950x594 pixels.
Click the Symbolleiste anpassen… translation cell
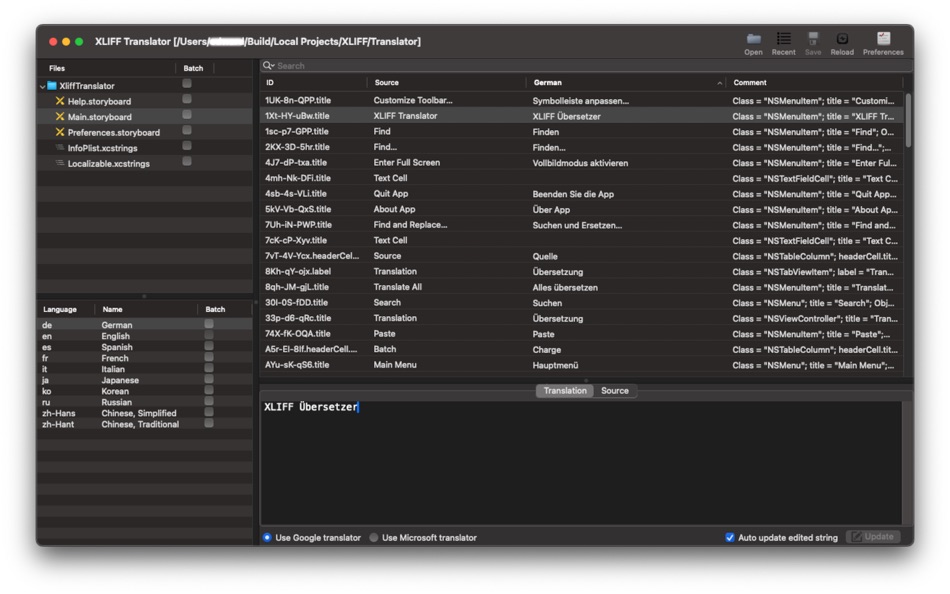tap(580, 101)
